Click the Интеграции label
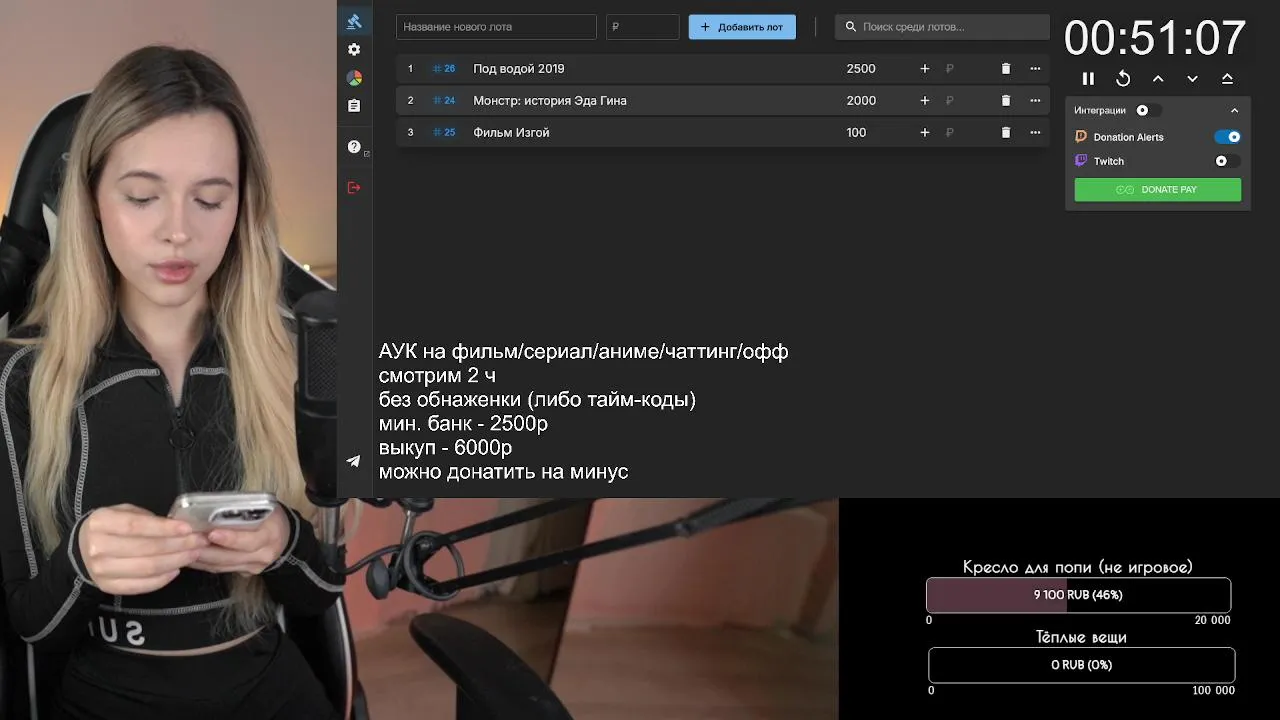Viewport: 1280px width, 720px height. point(1100,111)
